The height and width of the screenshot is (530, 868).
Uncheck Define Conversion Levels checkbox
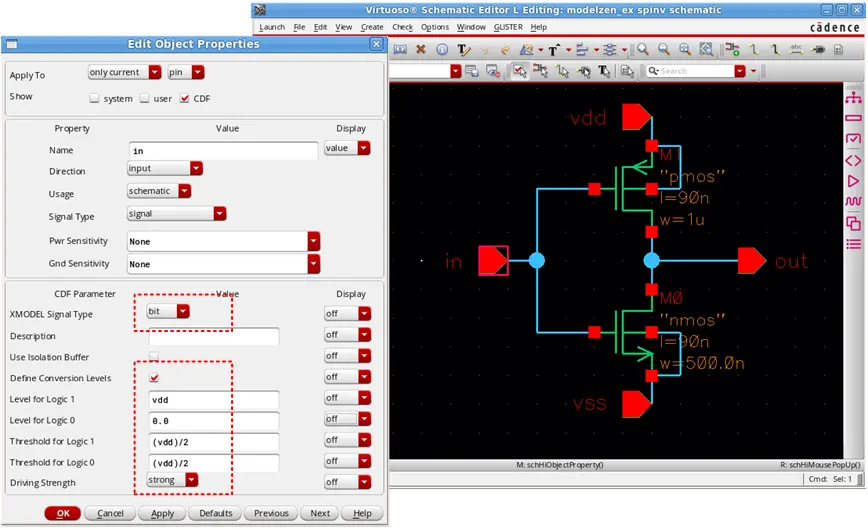point(154,378)
